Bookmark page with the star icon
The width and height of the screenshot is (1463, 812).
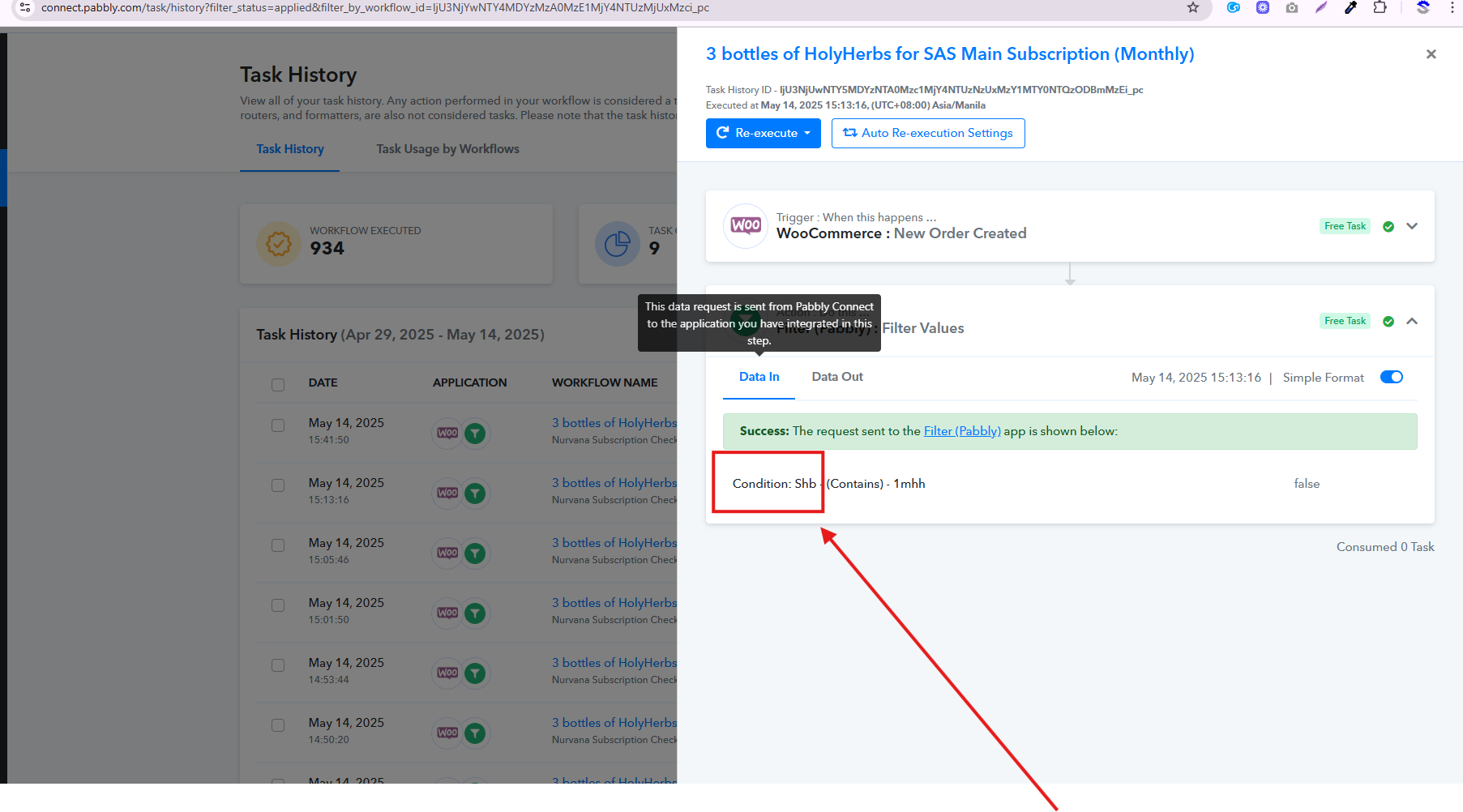(x=1192, y=8)
